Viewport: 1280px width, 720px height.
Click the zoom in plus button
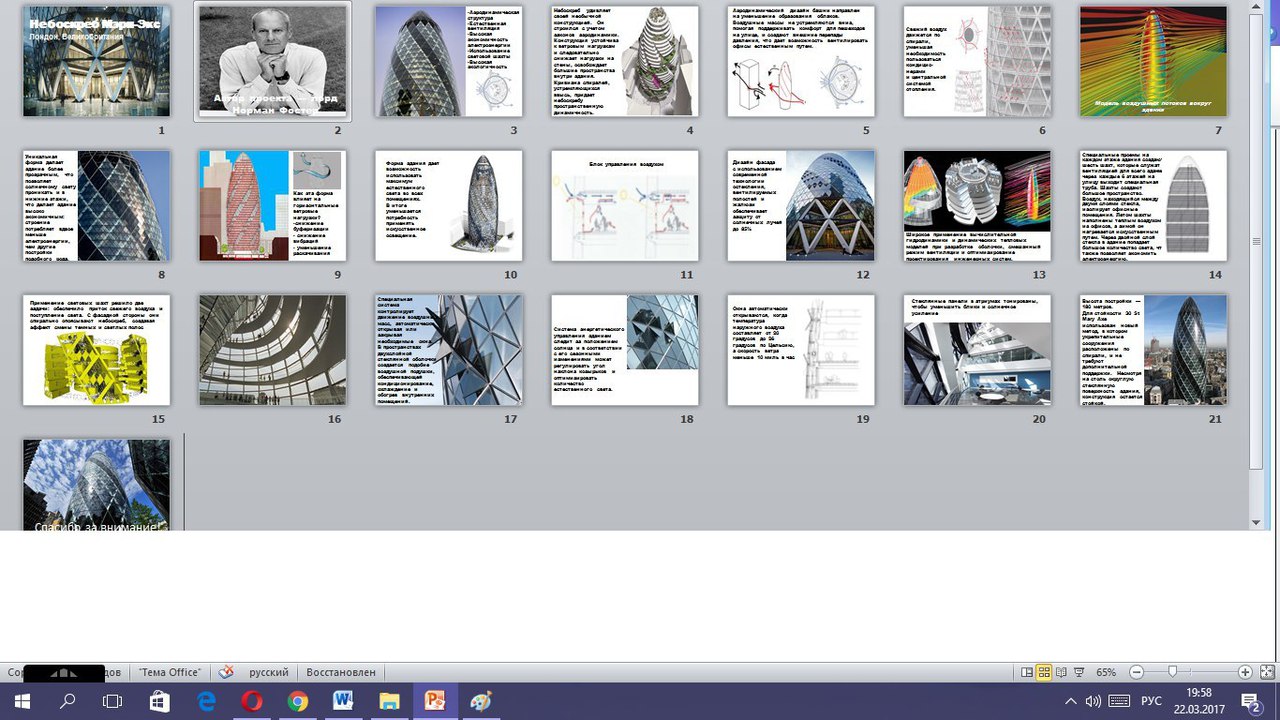click(x=1245, y=673)
